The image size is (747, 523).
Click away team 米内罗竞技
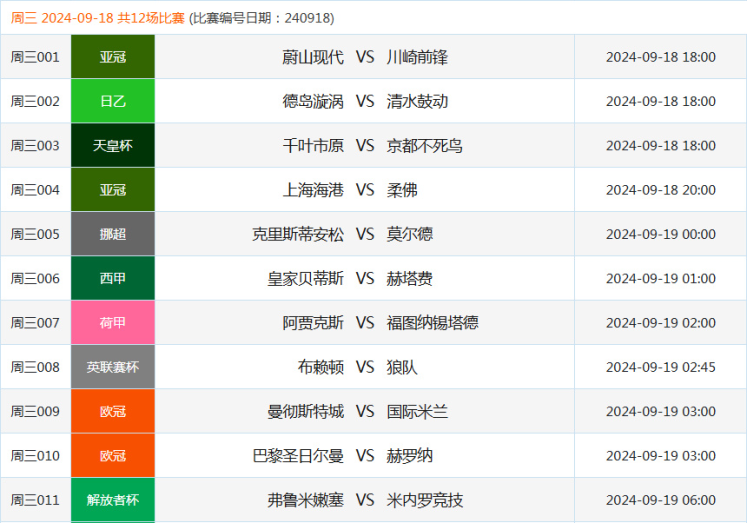pos(424,500)
